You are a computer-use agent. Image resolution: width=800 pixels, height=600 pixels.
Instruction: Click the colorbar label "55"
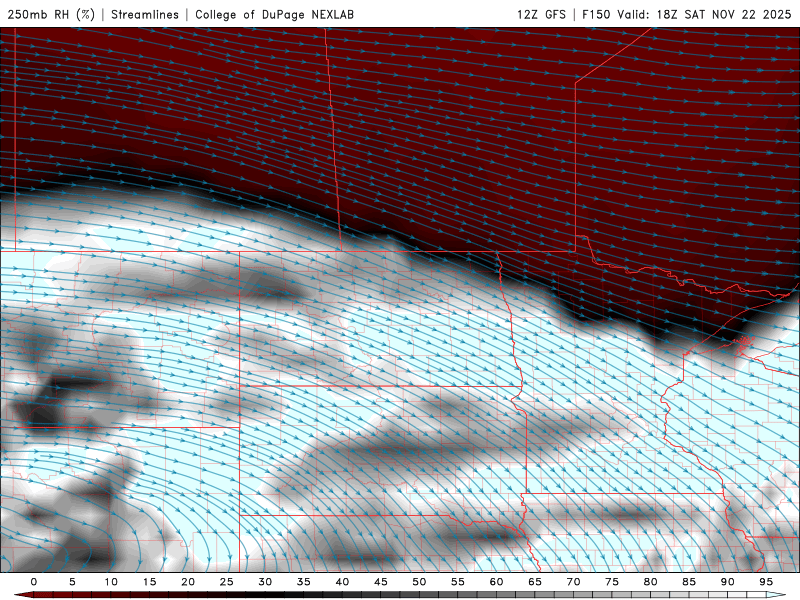458,582
